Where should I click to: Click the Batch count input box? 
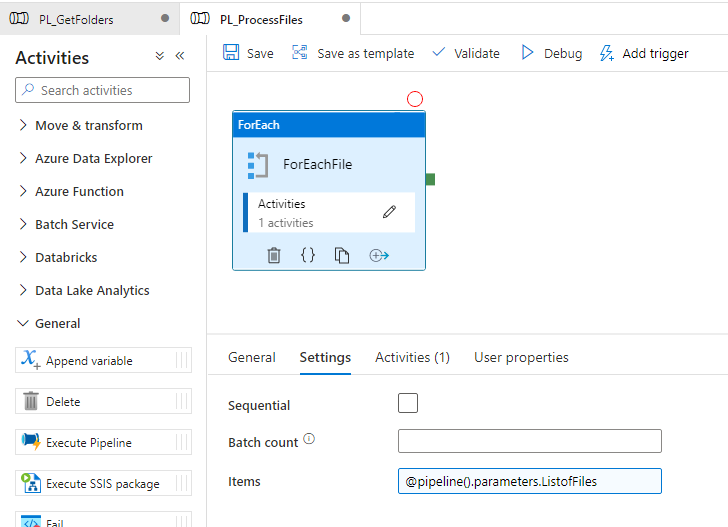click(x=529, y=441)
